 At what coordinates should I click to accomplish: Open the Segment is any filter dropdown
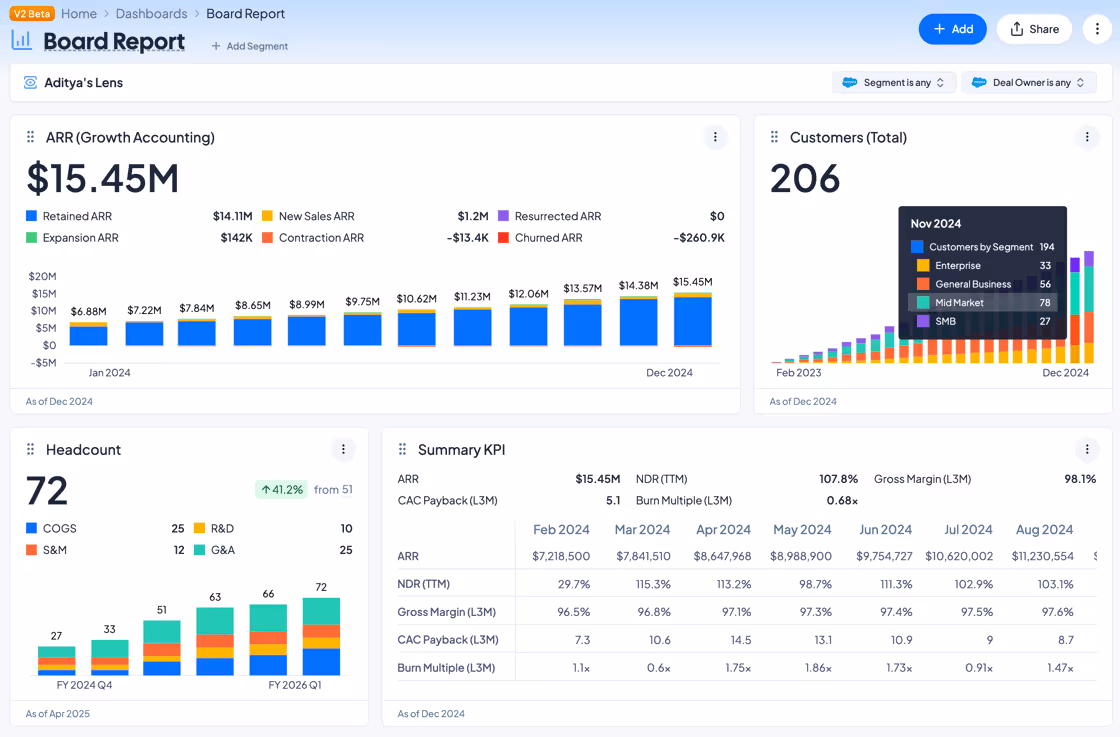point(894,82)
